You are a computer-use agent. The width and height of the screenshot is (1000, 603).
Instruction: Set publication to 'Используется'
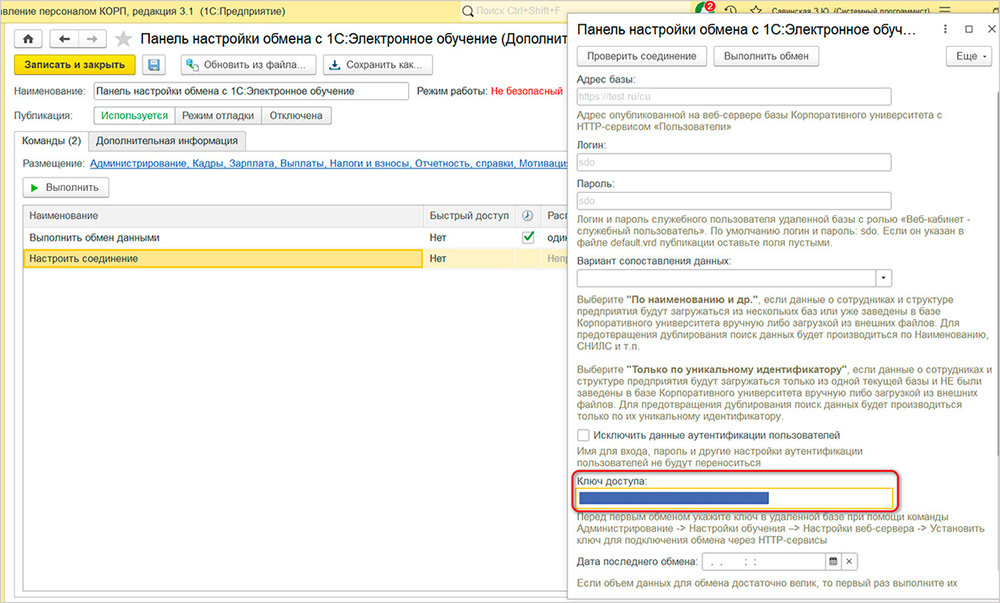tap(135, 115)
